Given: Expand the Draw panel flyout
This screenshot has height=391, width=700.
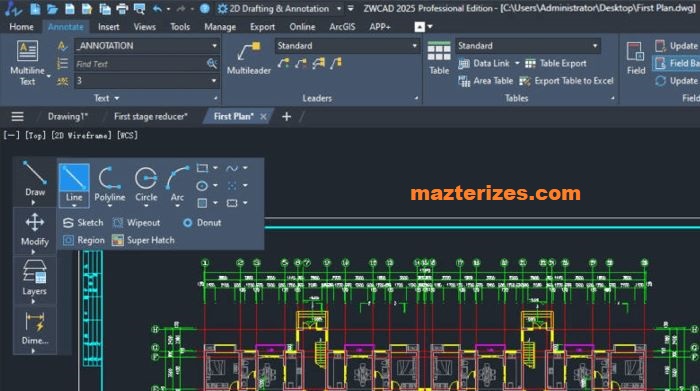Looking at the screenshot, I should click(34, 203).
